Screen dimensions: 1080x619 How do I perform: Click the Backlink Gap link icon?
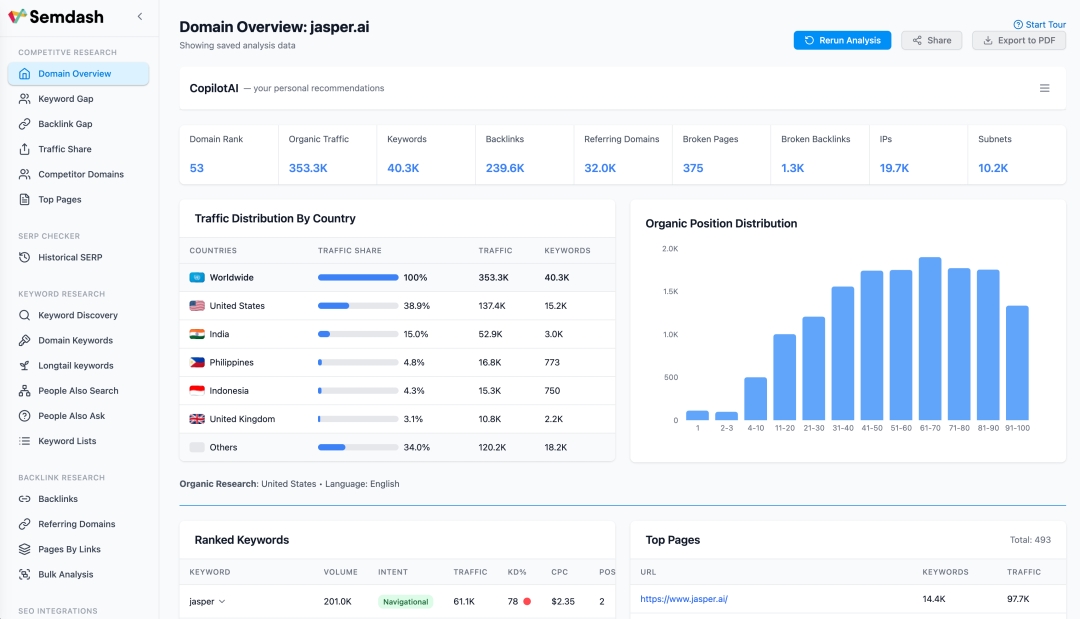25,124
